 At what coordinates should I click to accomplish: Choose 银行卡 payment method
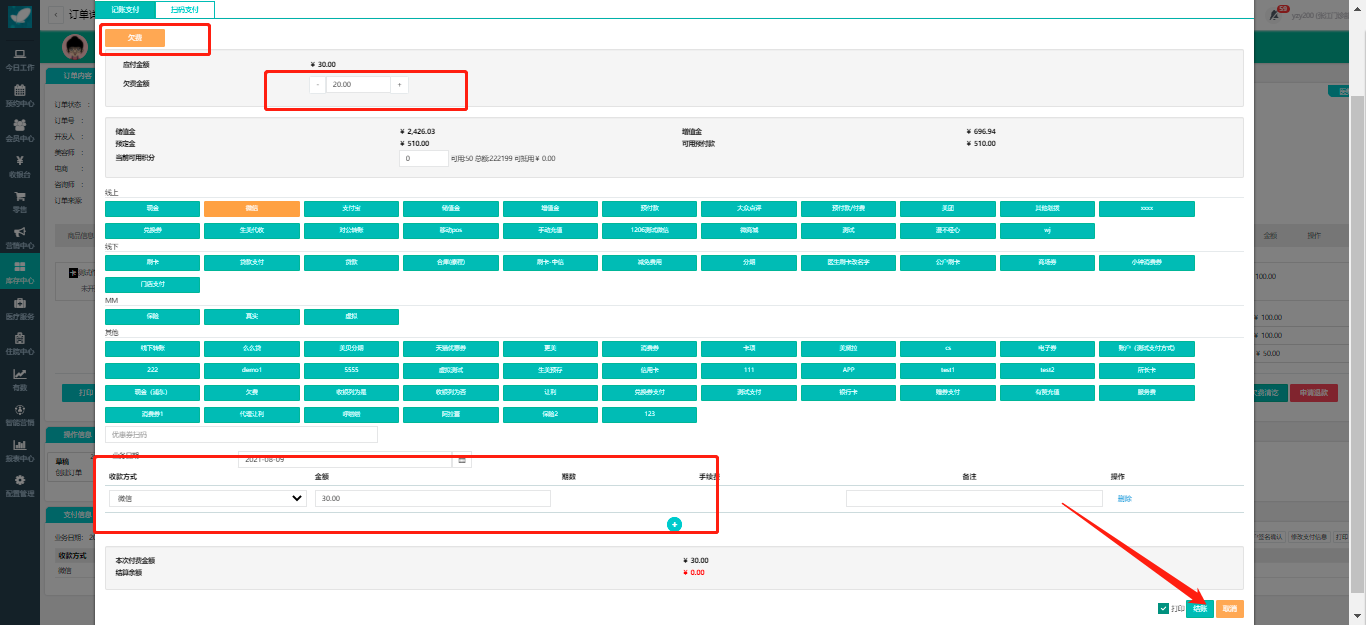848,392
